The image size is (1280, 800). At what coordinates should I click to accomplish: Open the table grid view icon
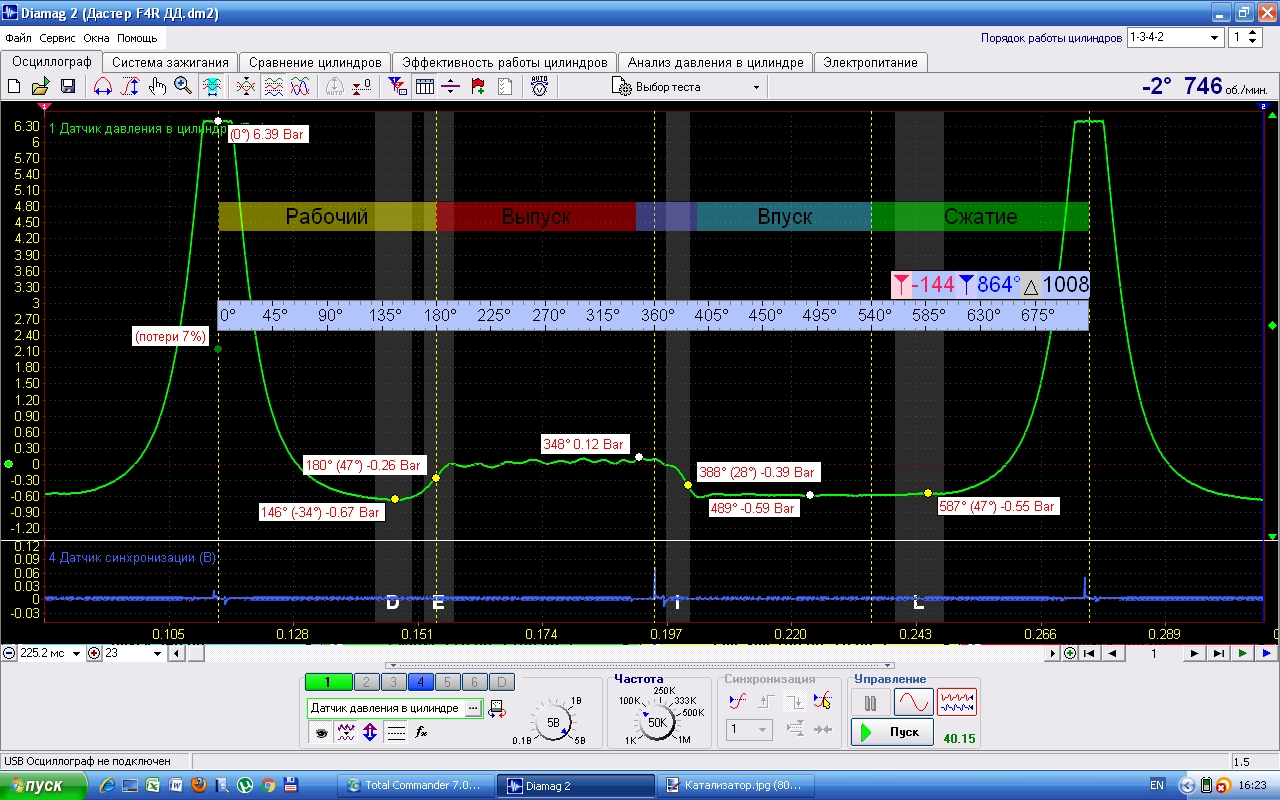[425, 87]
